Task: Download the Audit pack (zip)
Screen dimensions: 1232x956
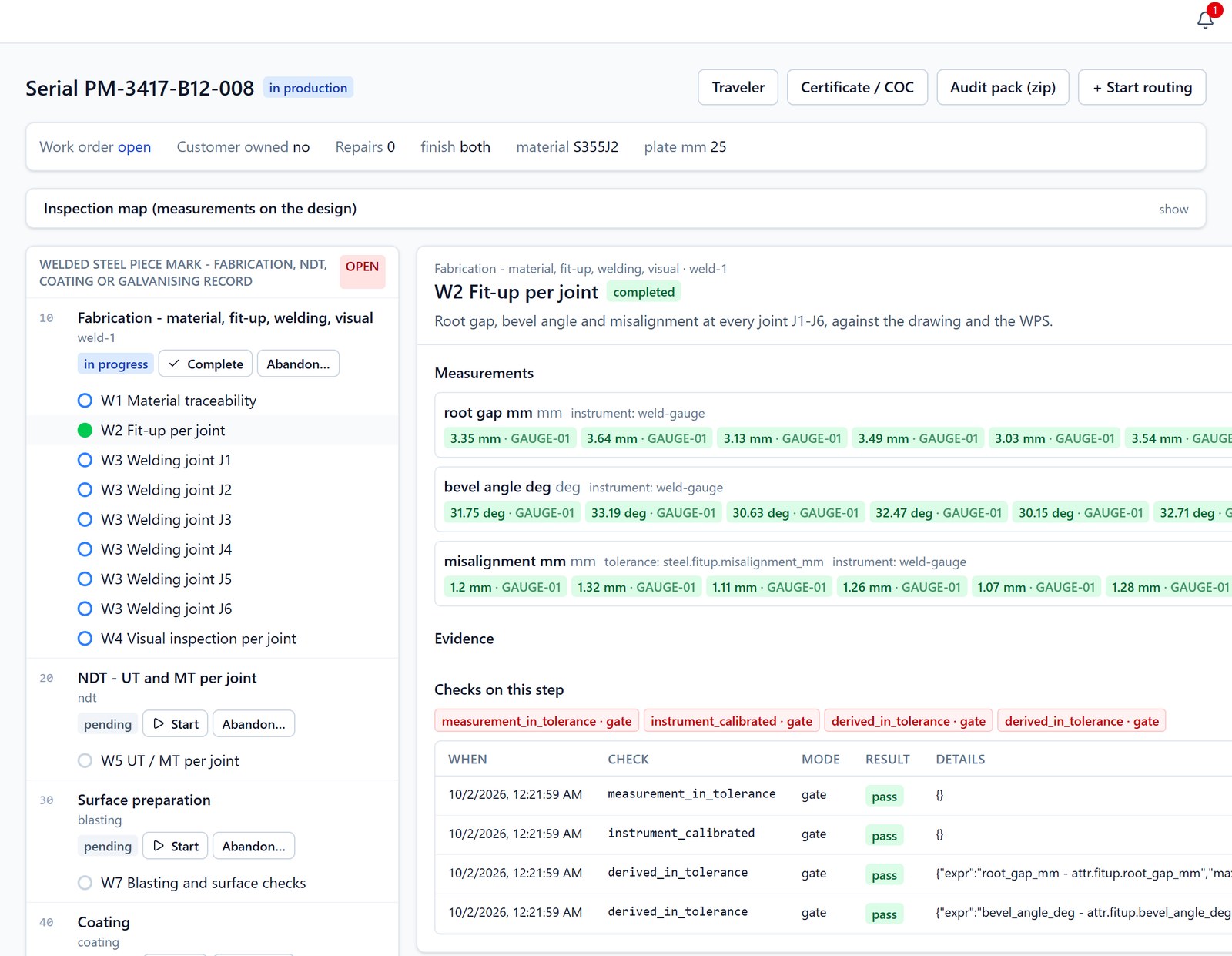Action: point(1003,87)
